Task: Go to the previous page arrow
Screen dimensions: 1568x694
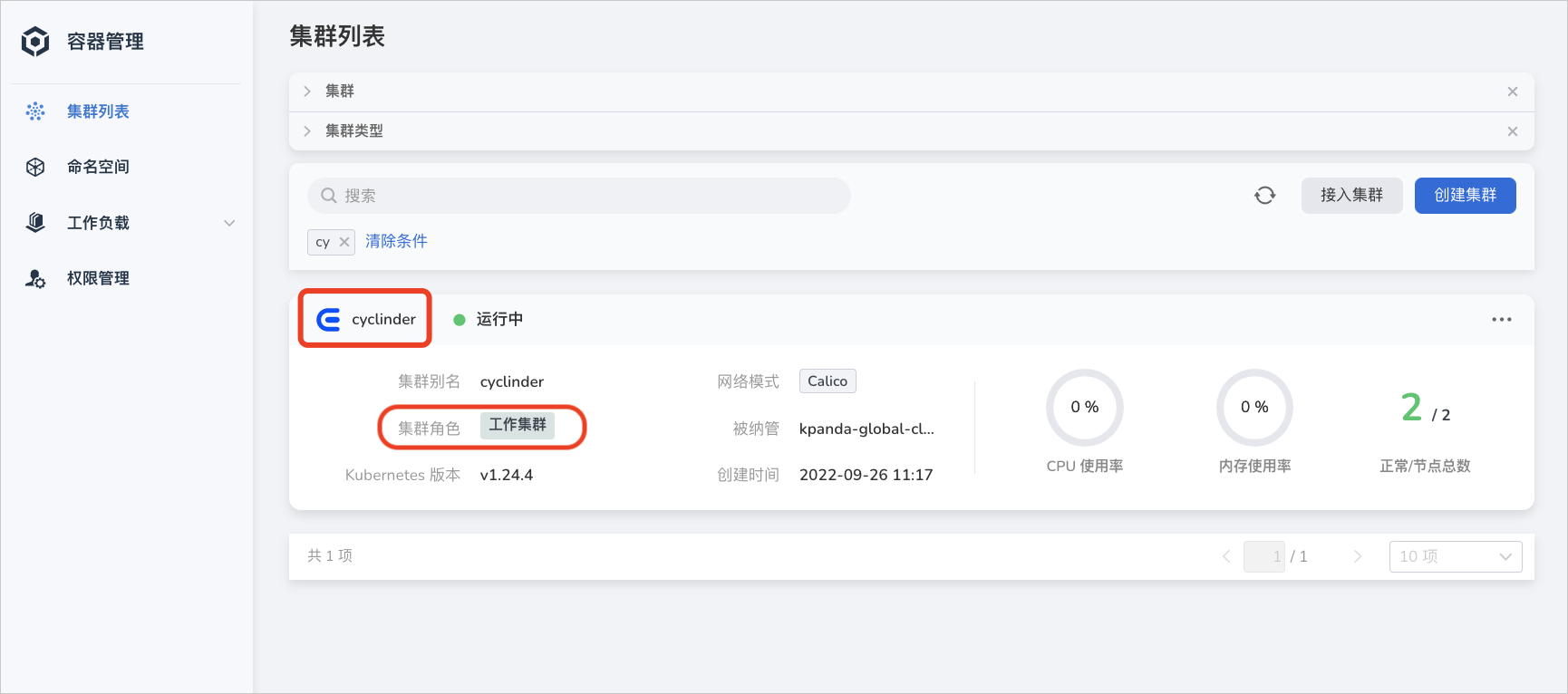Action: tap(1226, 556)
